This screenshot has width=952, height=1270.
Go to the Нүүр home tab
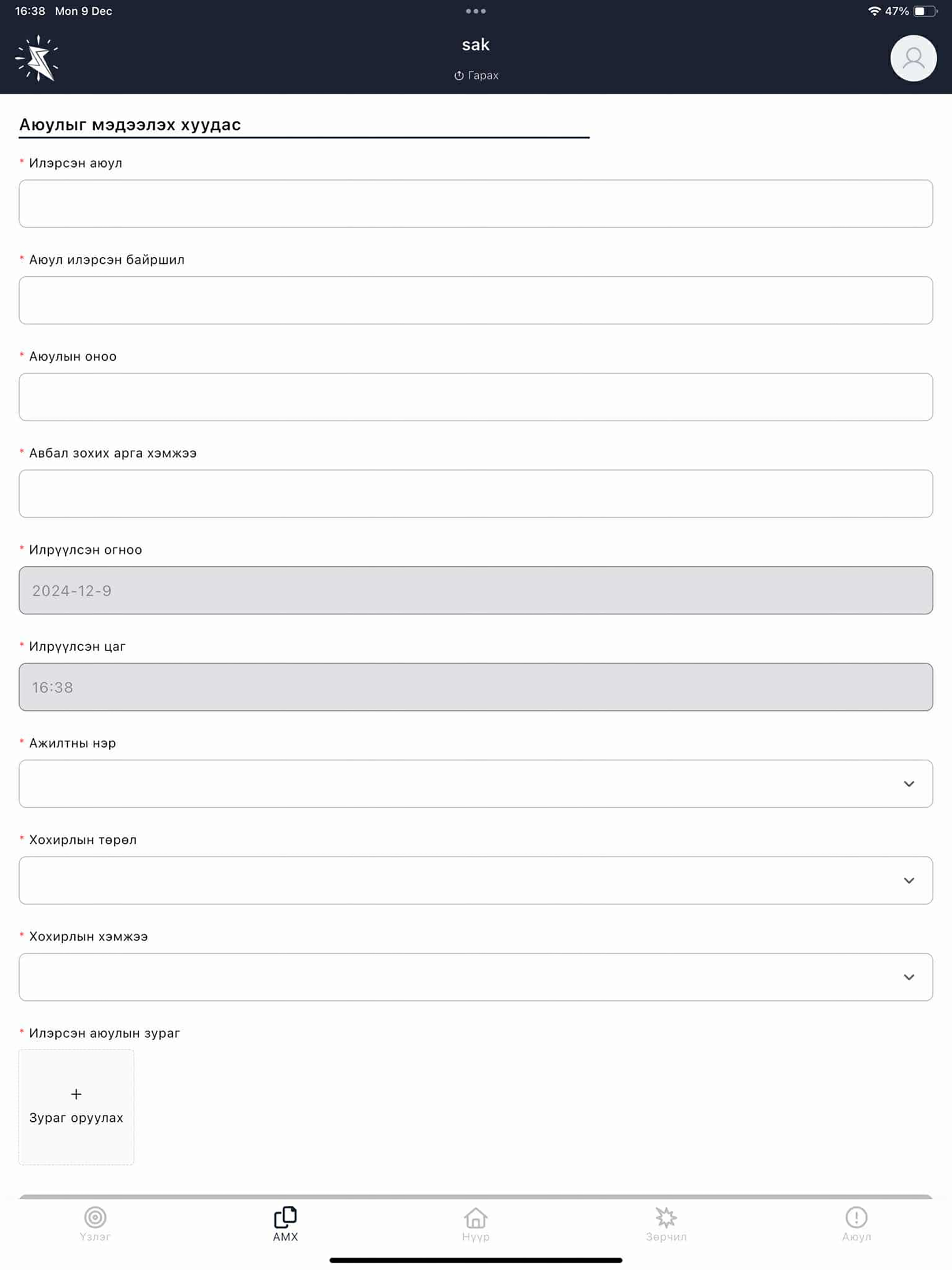tap(476, 1224)
